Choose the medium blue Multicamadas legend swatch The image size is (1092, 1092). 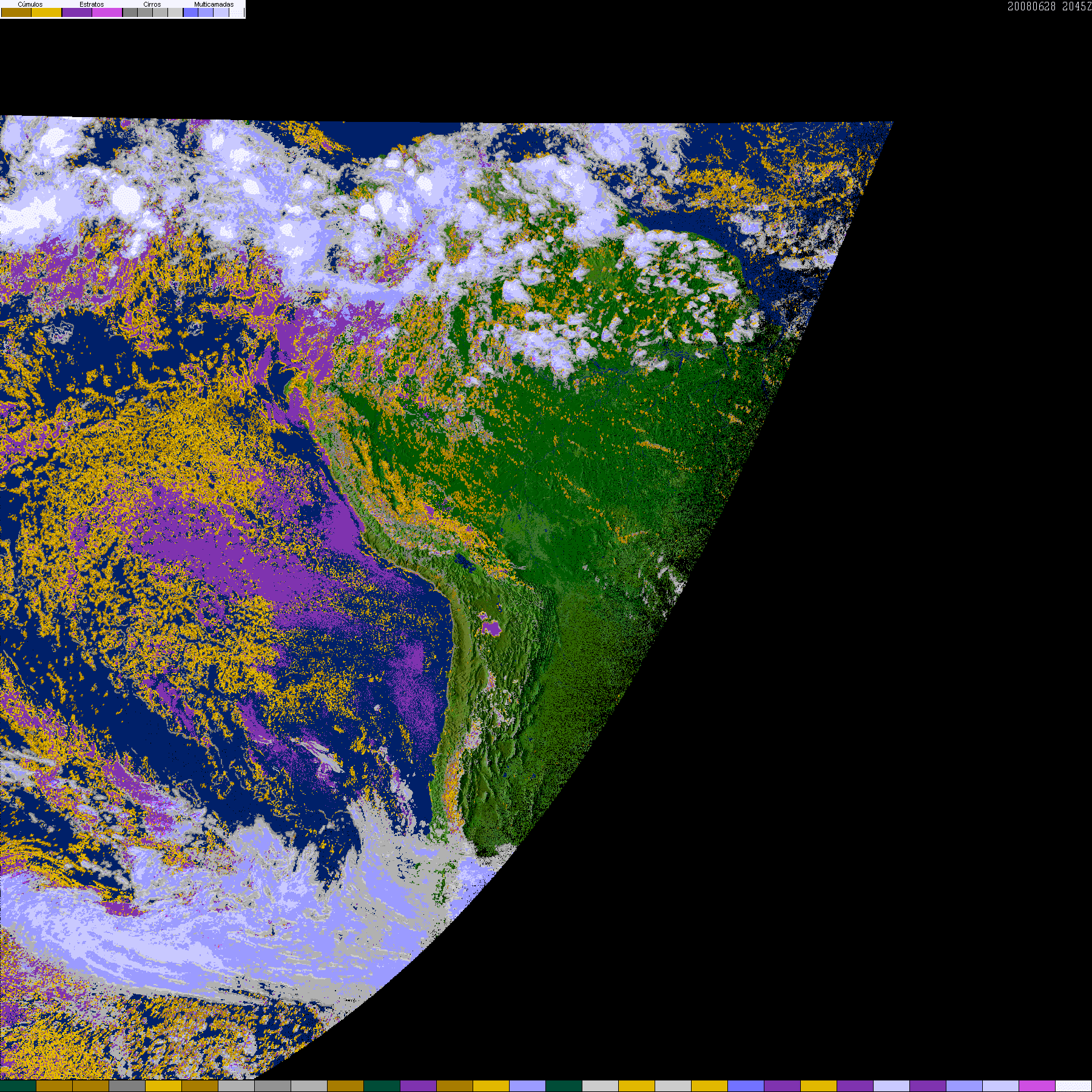coord(190,12)
